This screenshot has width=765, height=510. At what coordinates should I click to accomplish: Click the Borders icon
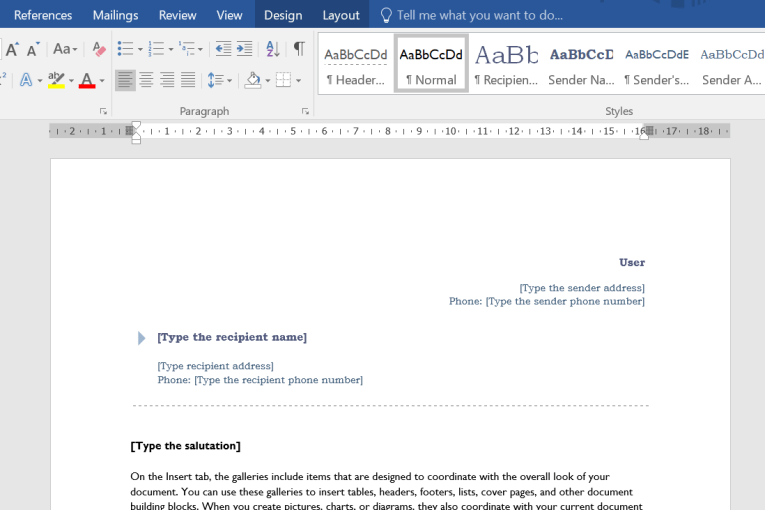pos(283,80)
